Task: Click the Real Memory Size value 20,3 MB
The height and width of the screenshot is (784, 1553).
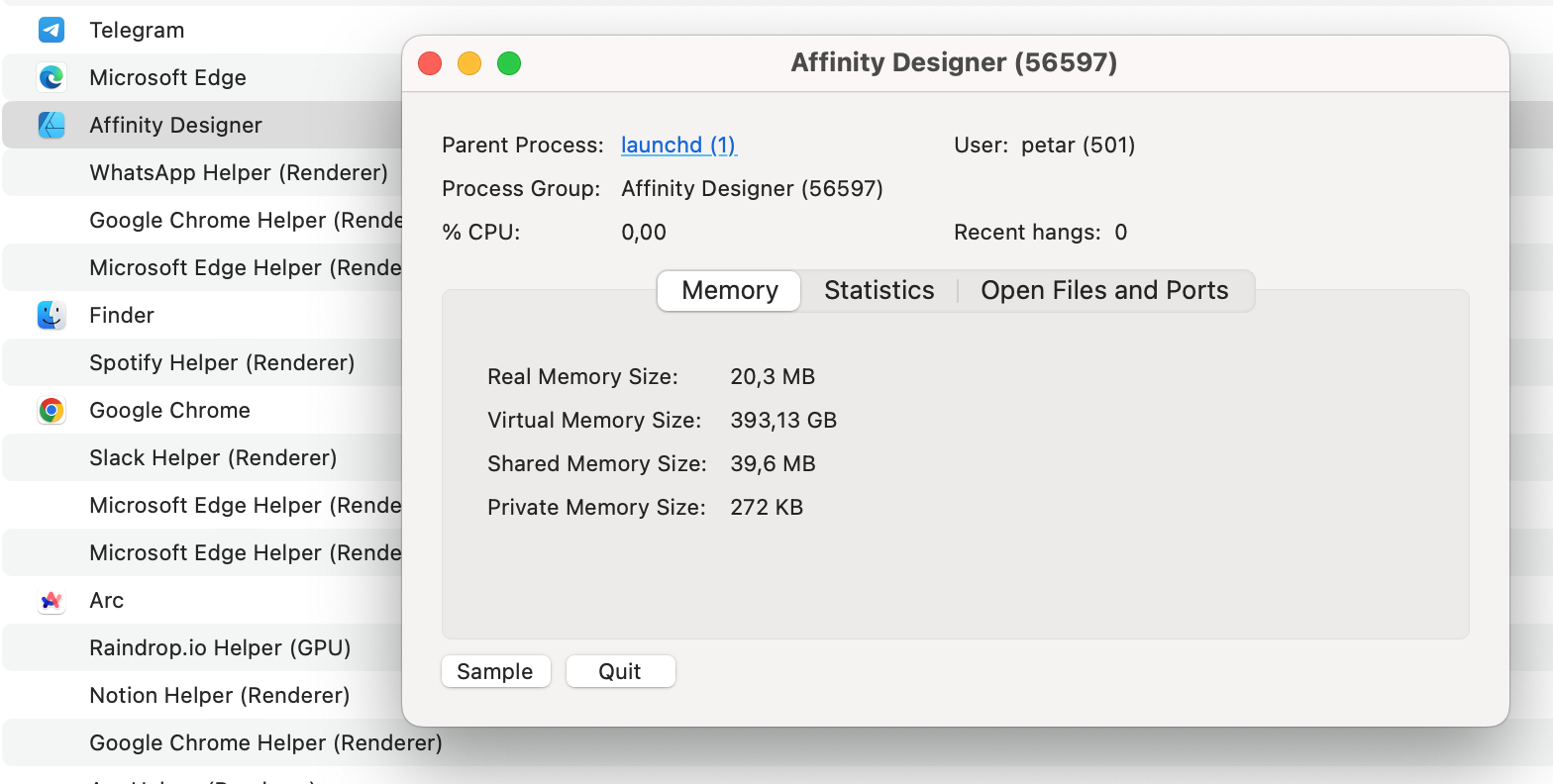Action: click(x=773, y=377)
